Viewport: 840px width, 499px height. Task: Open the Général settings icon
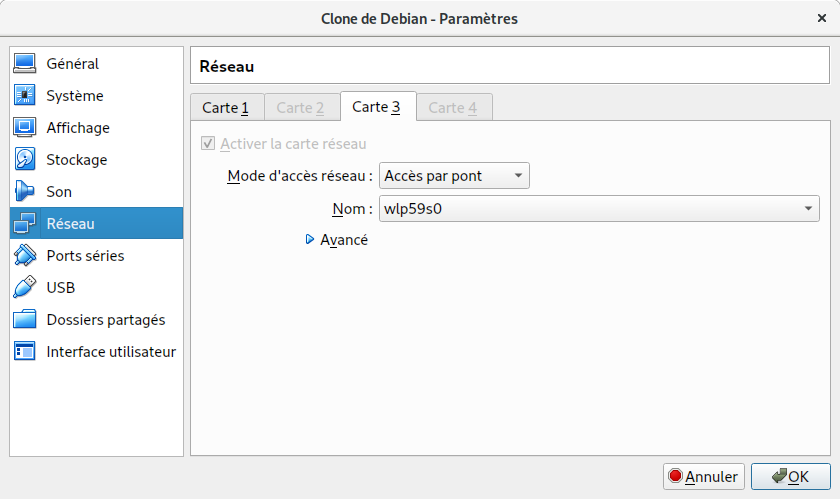point(25,63)
